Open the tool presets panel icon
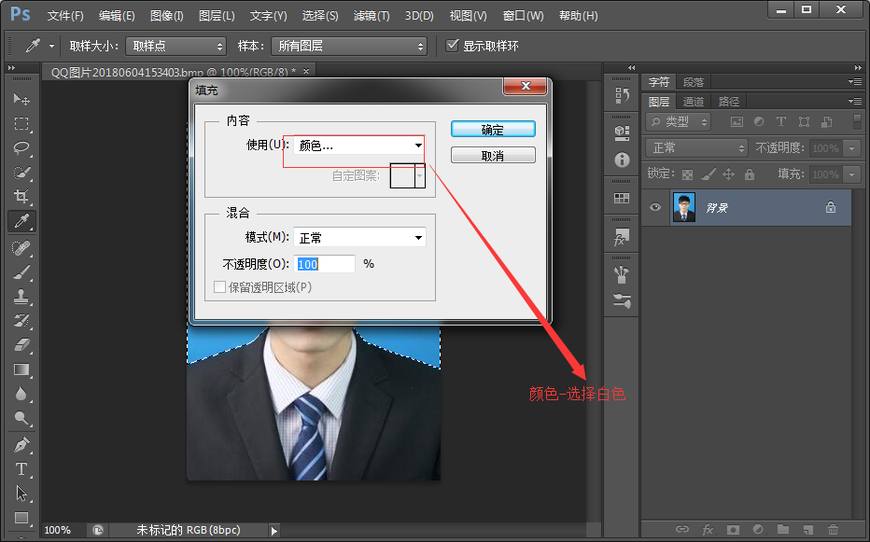 click(x=622, y=301)
